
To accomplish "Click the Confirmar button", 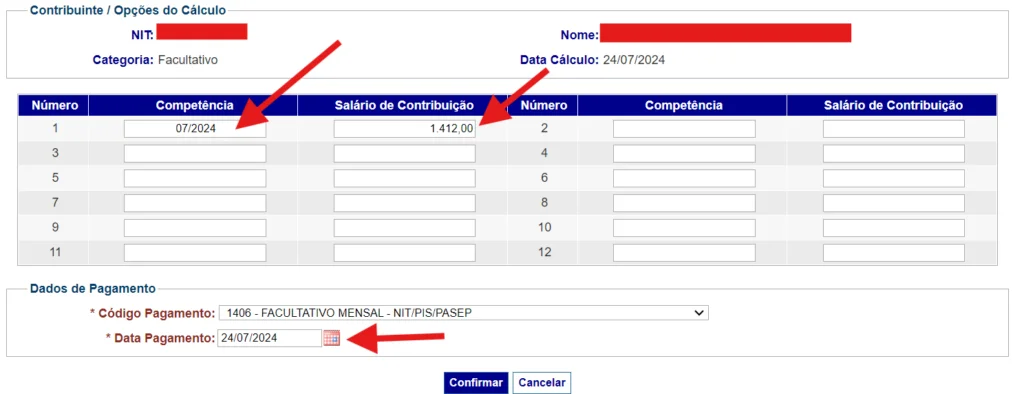I will point(476,383).
